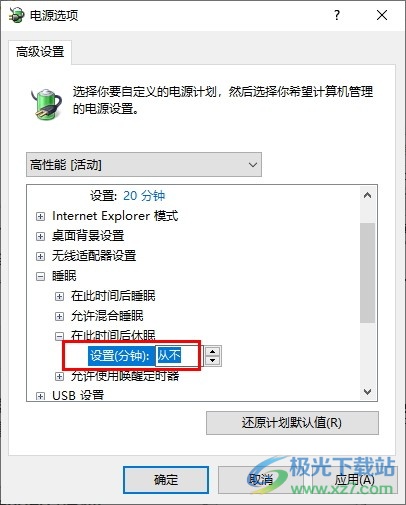This screenshot has height=505, width=406.
Task: Increase hibernate minutes with spinner up arrow
Action: pyautogui.click(x=212, y=351)
